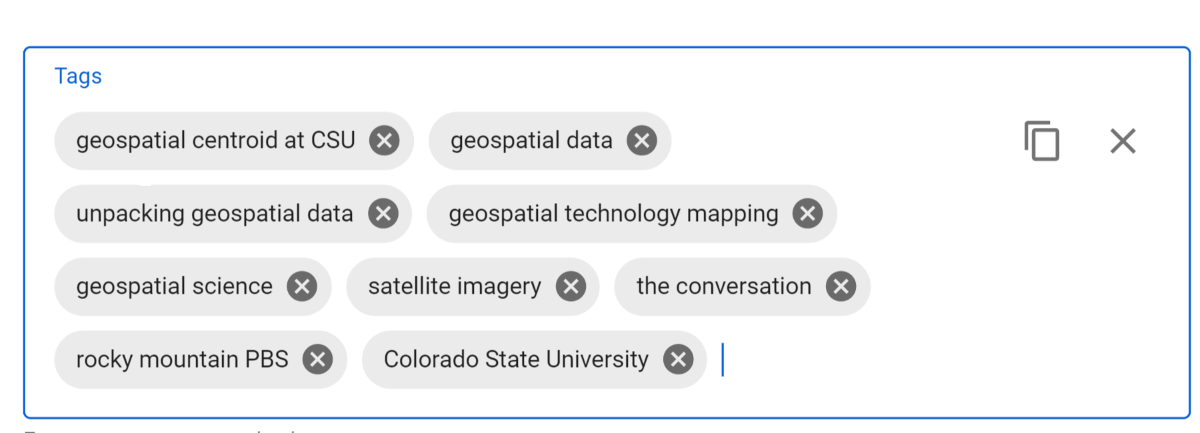Remove the geospatial technology mapping tag
This screenshot has width=1200, height=433.
[808, 214]
